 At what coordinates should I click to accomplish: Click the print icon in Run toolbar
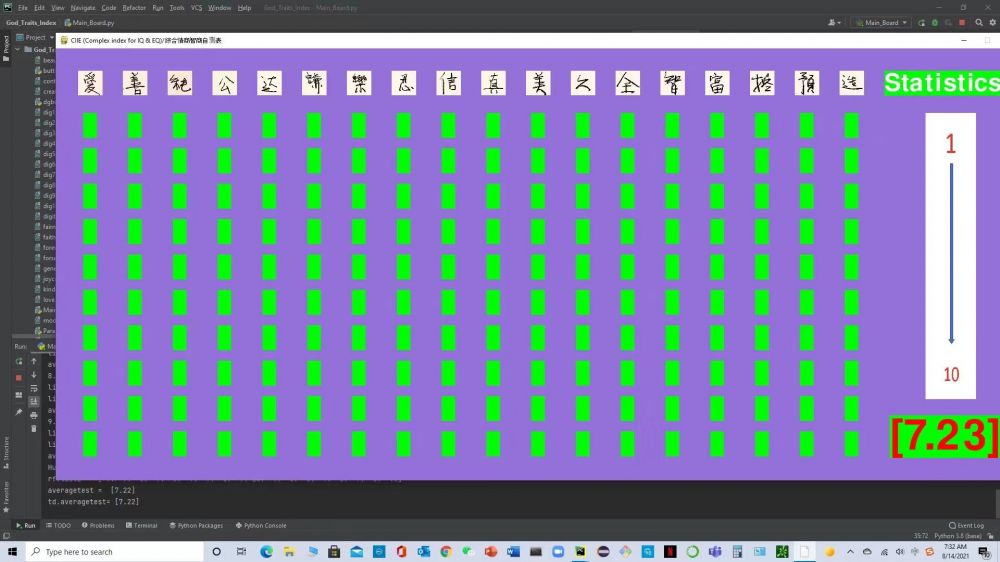pos(34,414)
